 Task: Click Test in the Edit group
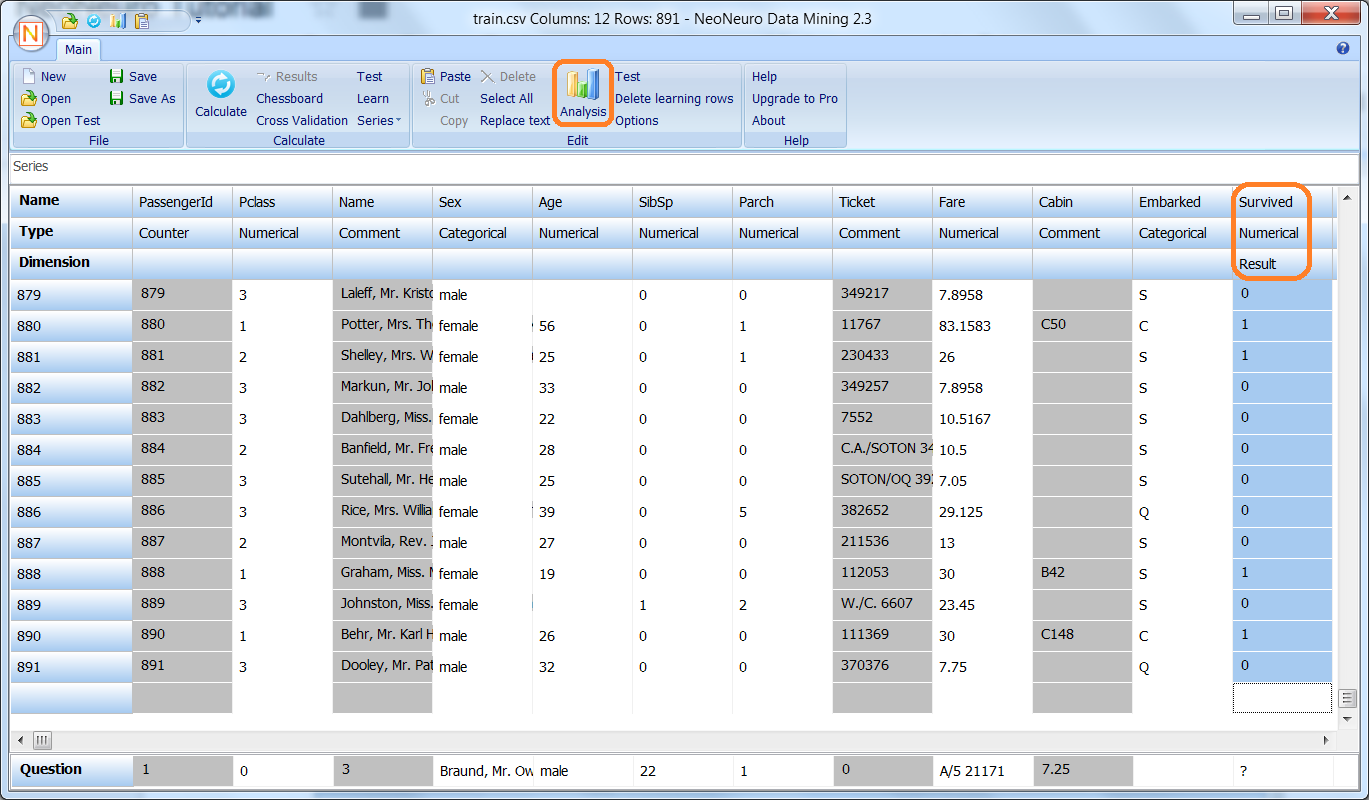[628, 76]
